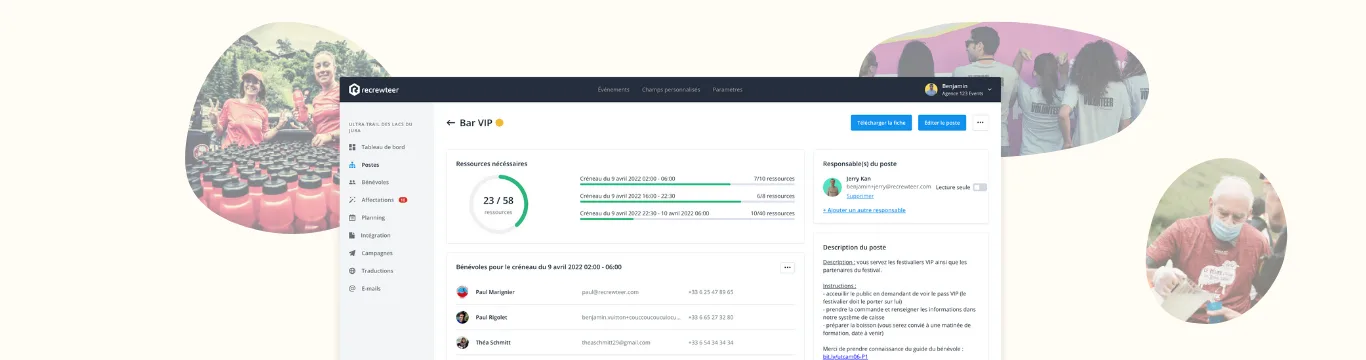Click paul@recrewteer.com email
The width and height of the screenshot is (1366, 360).
click(x=610, y=292)
